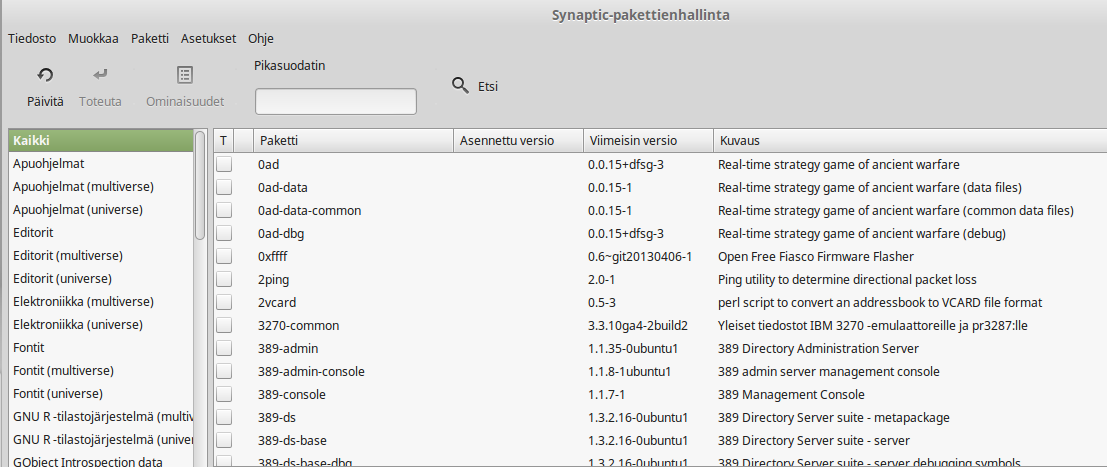1107x467 pixels.
Task: Tick the 389-admin package checkbox
Action: click(224, 348)
